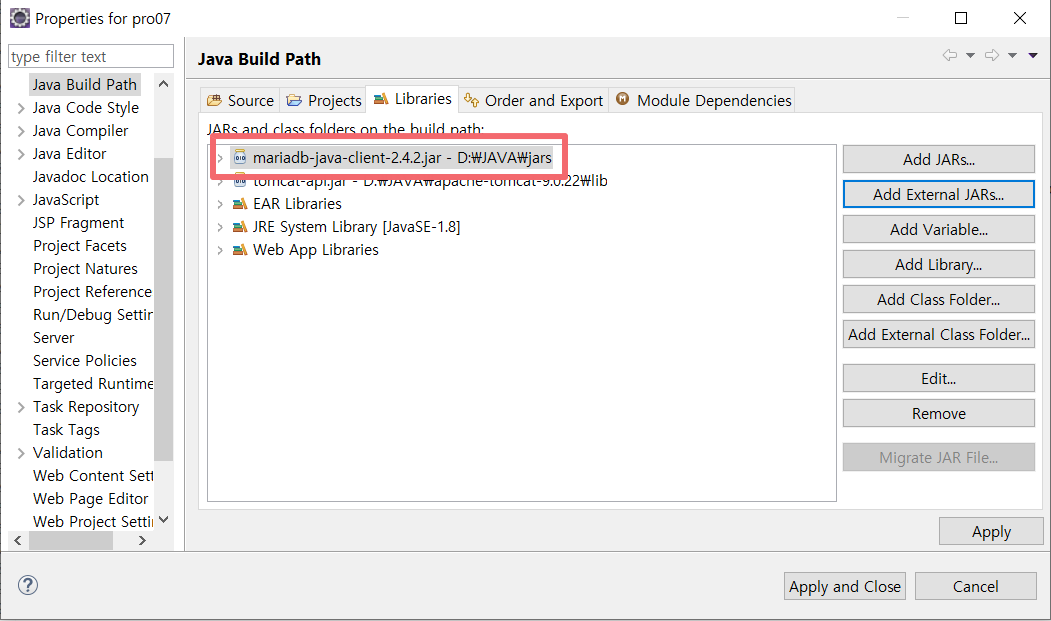Open the forward history dropdown arrow

pos(1012,56)
